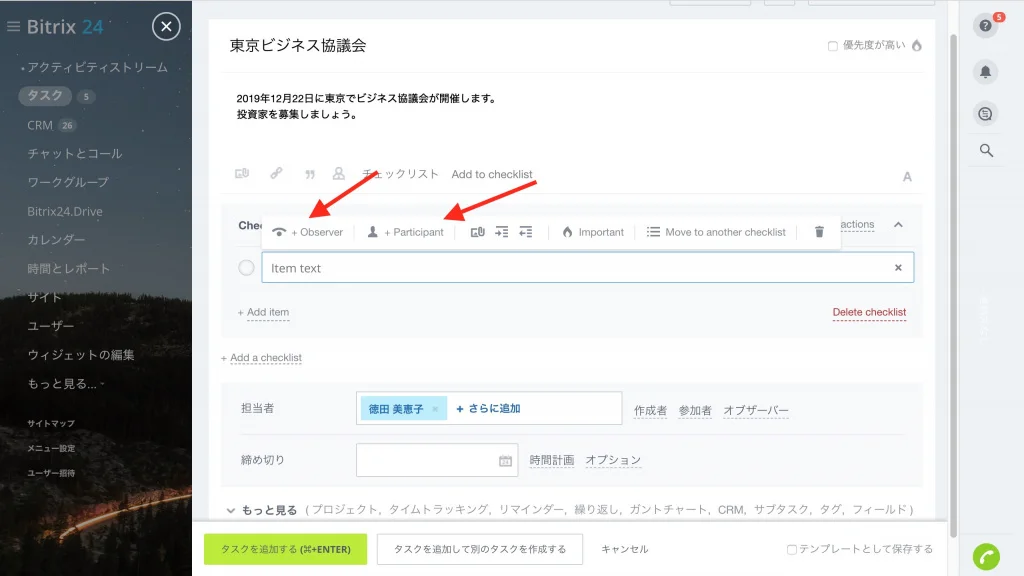The height and width of the screenshot is (576, 1024).
Task: Click the fire icon next to 優先度が高い
Action: [917, 45]
